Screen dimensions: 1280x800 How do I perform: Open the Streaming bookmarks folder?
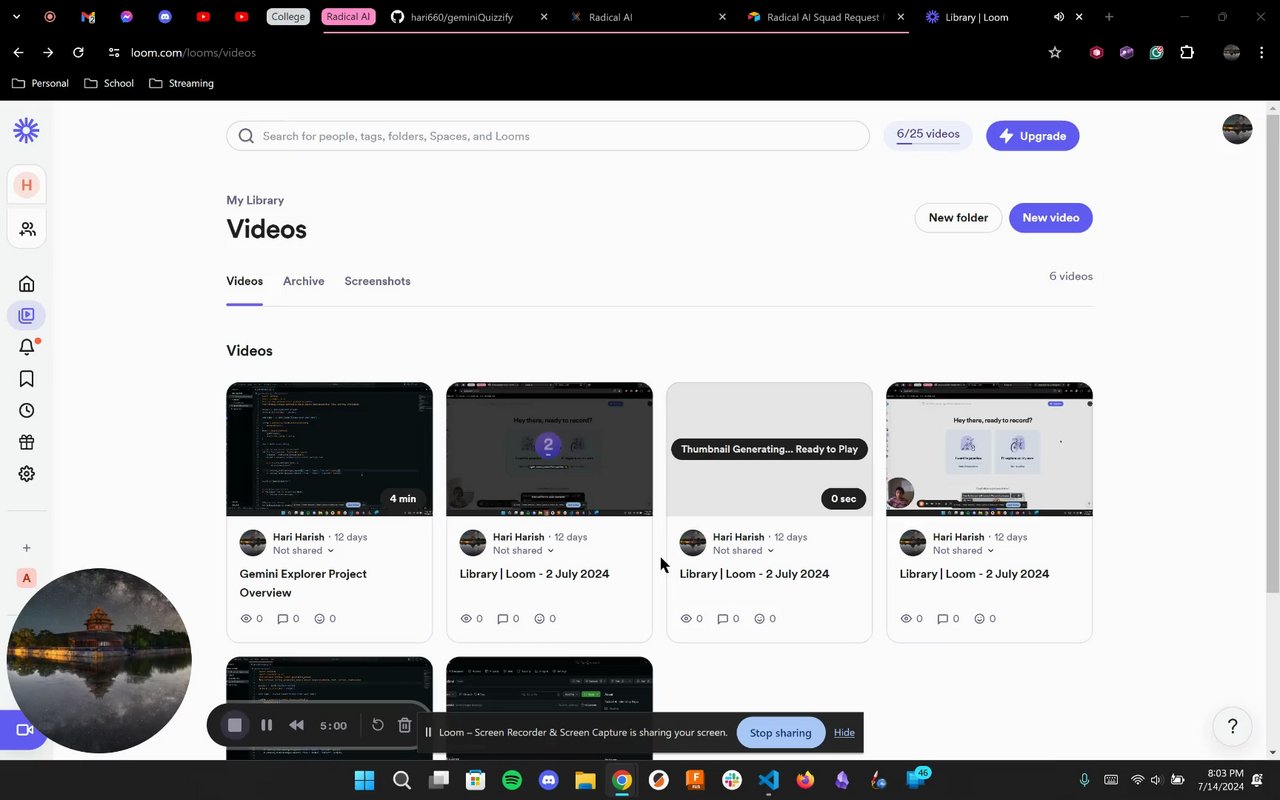[181, 83]
